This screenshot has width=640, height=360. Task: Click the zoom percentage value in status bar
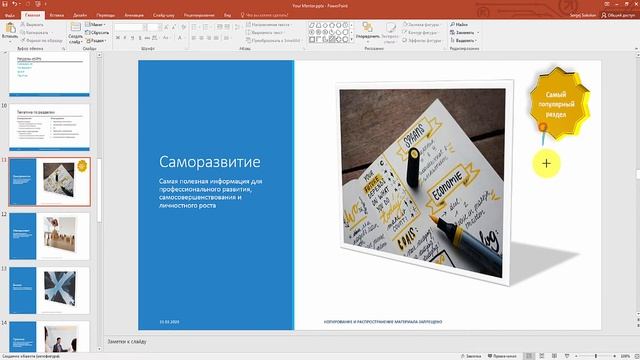(625, 356)
